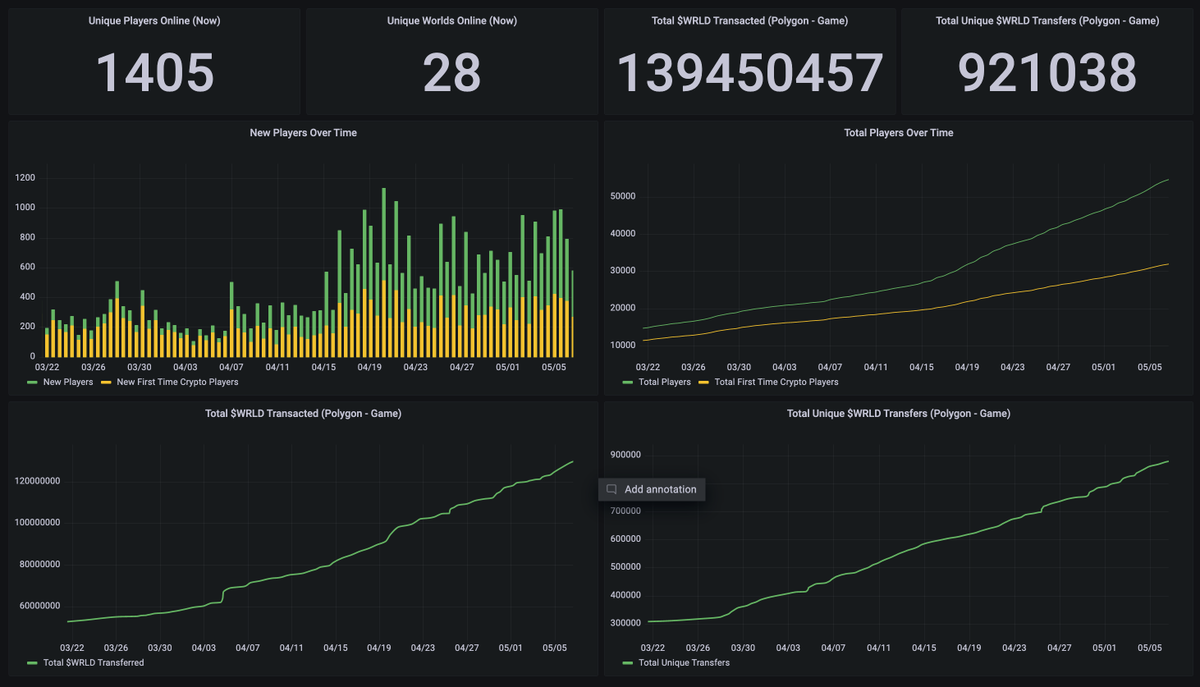Click 120000000 on the $WRLD Transacted y-axis

pyautogui.click(x=39, y=480)
